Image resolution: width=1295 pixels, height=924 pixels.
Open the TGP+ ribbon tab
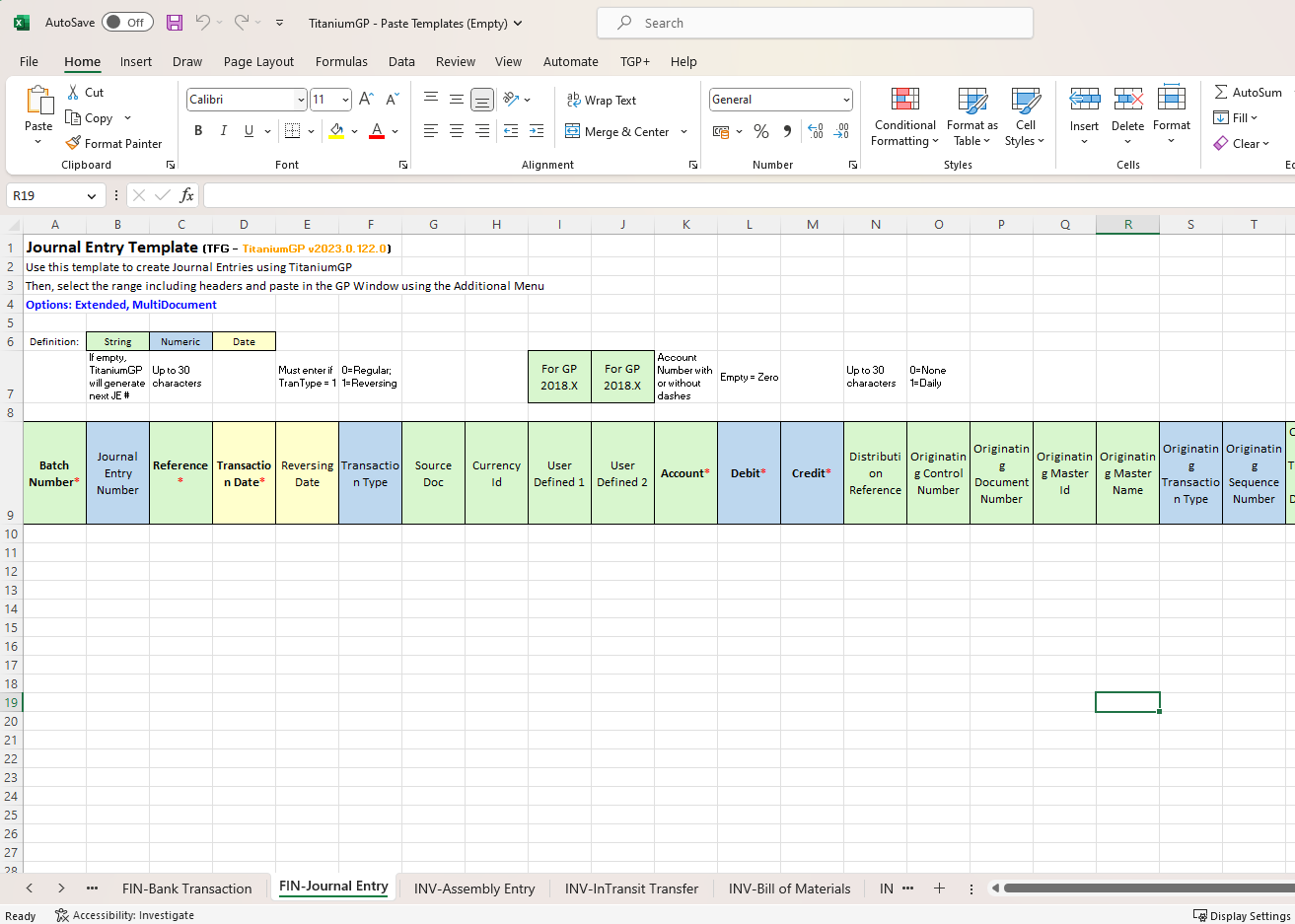tap(635, 61)
